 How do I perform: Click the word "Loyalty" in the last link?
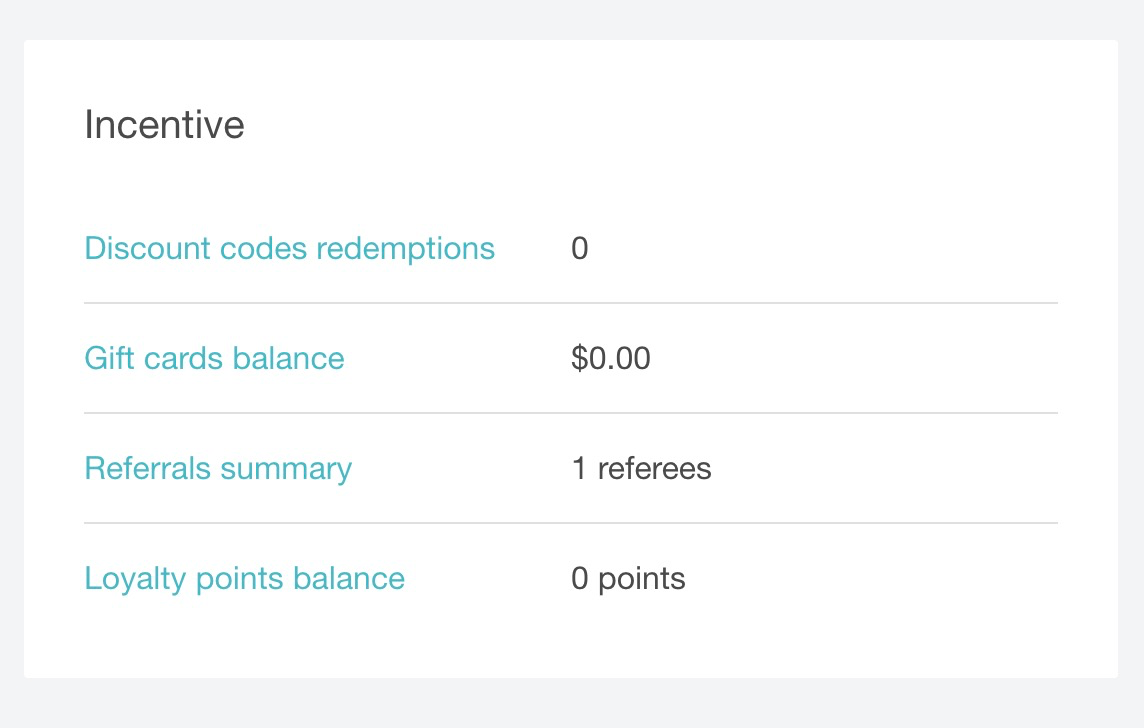132,578
